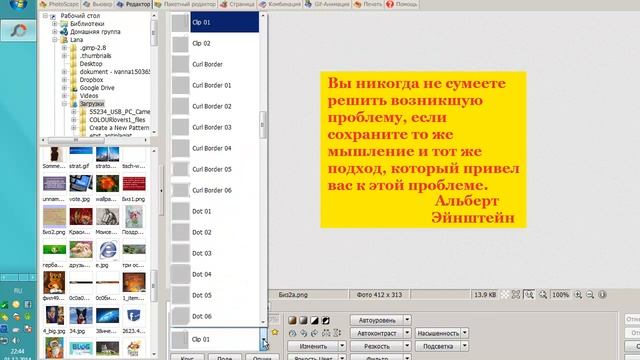Select the Clip 02 frame
Viewport: 640px width, 360px height.
[215, 43]
